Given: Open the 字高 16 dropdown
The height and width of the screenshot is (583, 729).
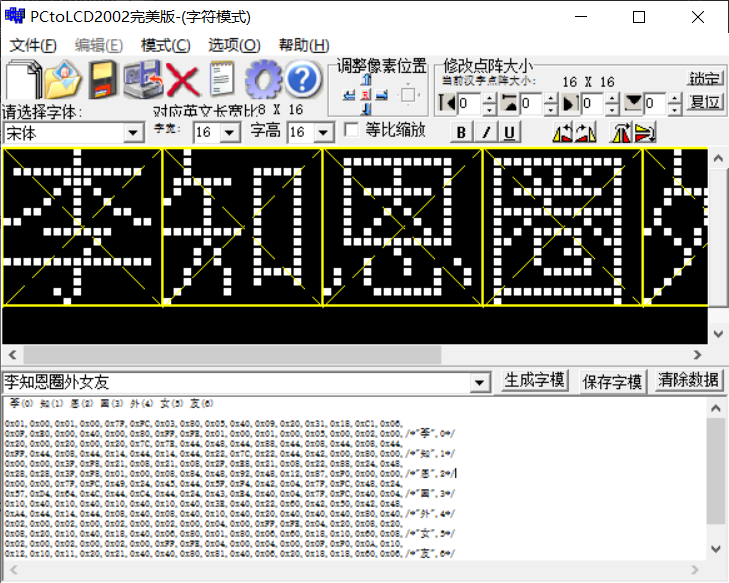Looking at the screenshot, I should tap(324, 132).
